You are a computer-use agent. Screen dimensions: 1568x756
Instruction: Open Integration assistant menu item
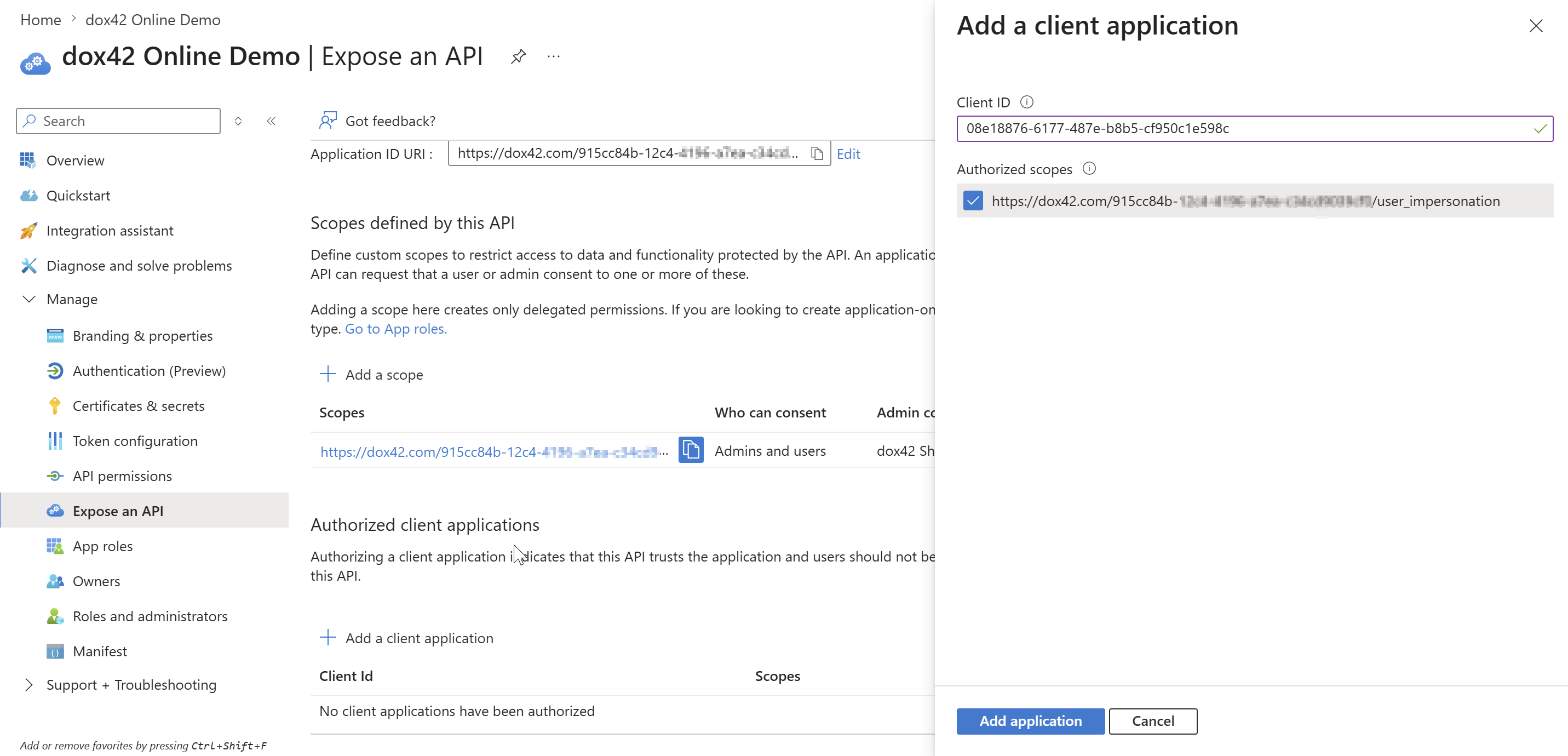110,231
